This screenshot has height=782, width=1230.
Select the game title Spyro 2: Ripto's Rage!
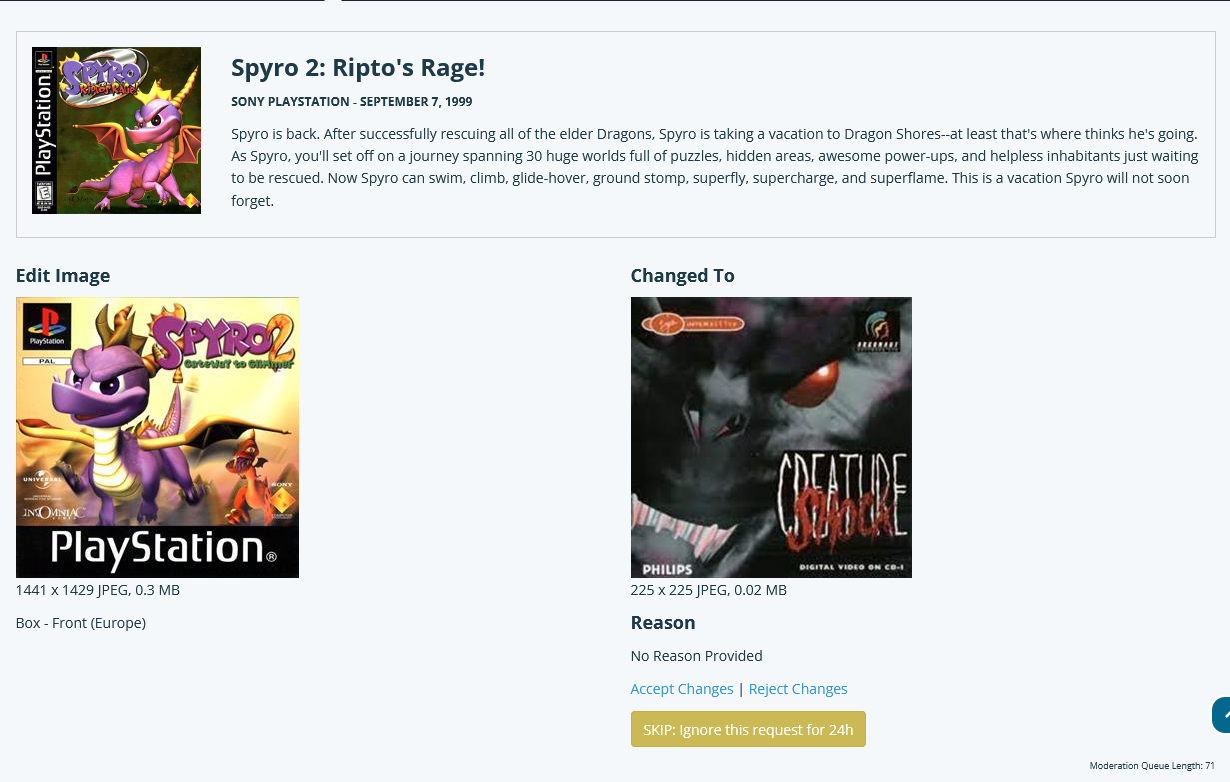358,68
